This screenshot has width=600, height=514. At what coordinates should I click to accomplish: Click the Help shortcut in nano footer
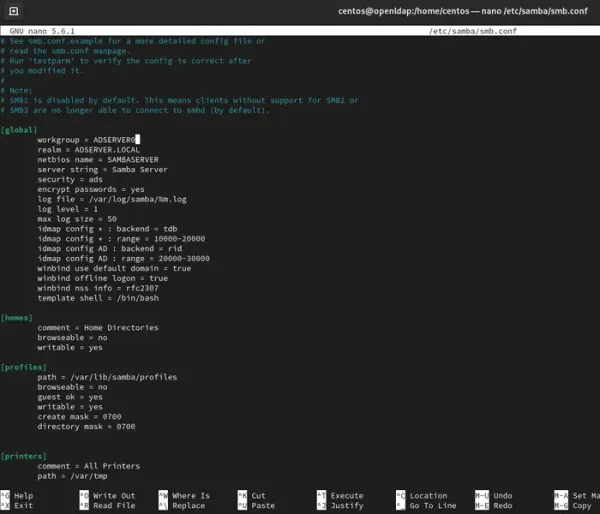[x=24, y=495]
